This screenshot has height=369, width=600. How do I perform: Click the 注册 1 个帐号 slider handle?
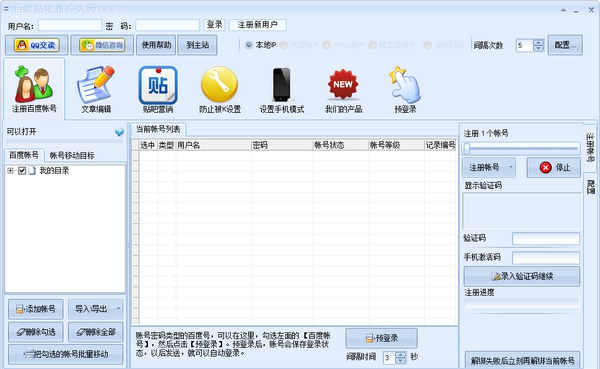[x=466, y=149]
